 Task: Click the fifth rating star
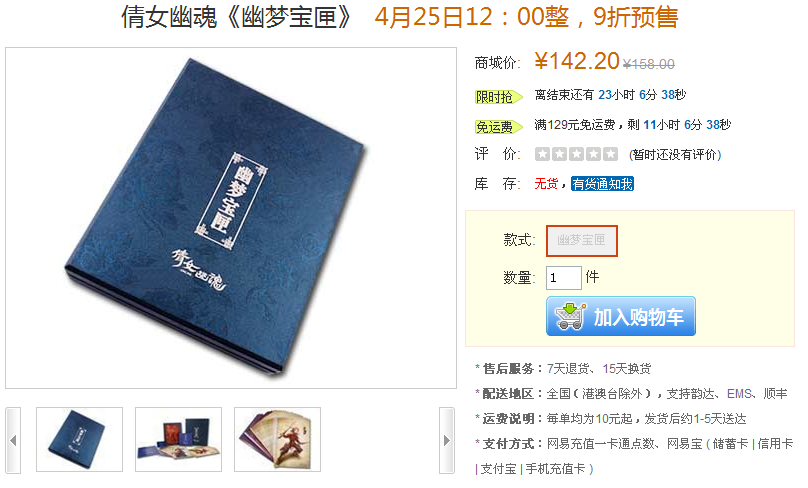coord(611,154)
